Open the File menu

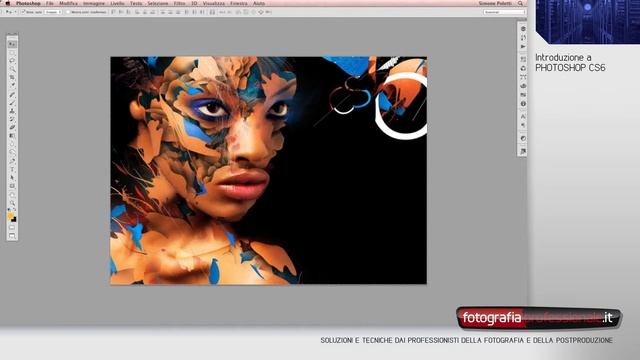coord(50,3)
